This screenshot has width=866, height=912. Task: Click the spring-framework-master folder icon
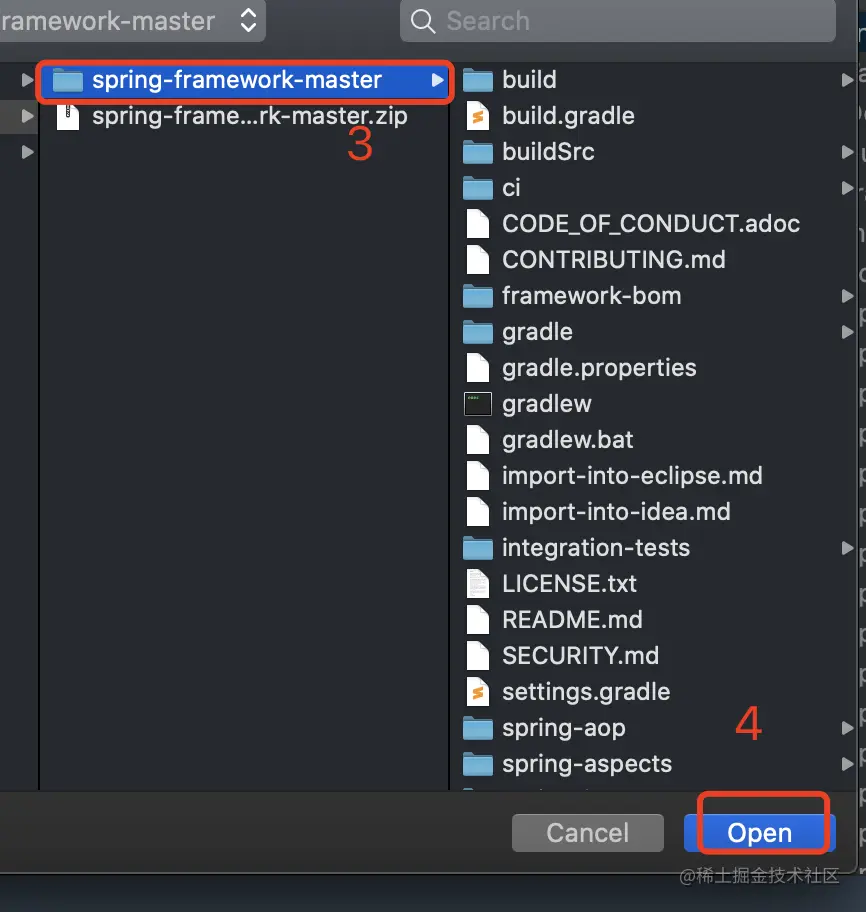point(67,80)
